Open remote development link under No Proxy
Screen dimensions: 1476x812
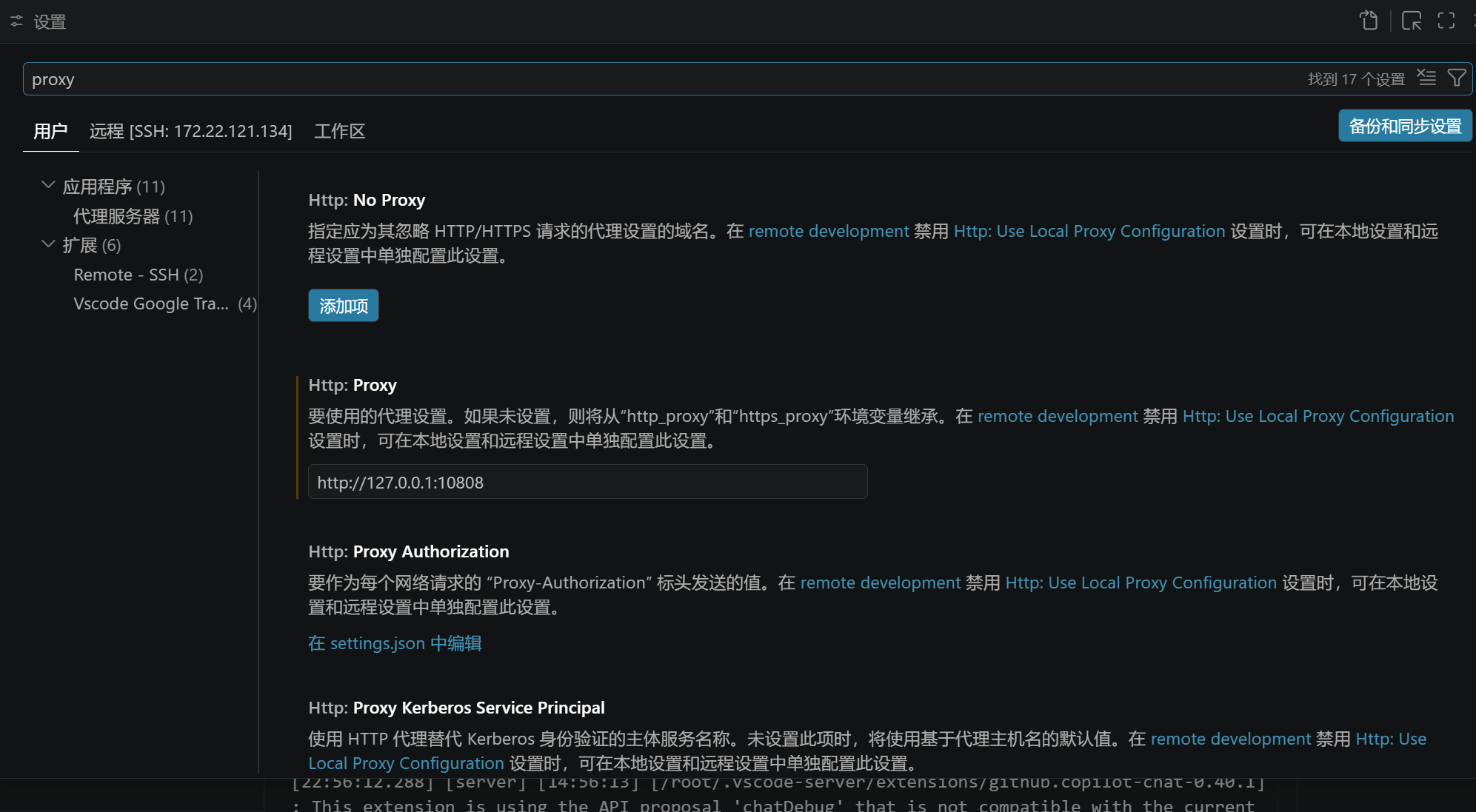(828, 231)
